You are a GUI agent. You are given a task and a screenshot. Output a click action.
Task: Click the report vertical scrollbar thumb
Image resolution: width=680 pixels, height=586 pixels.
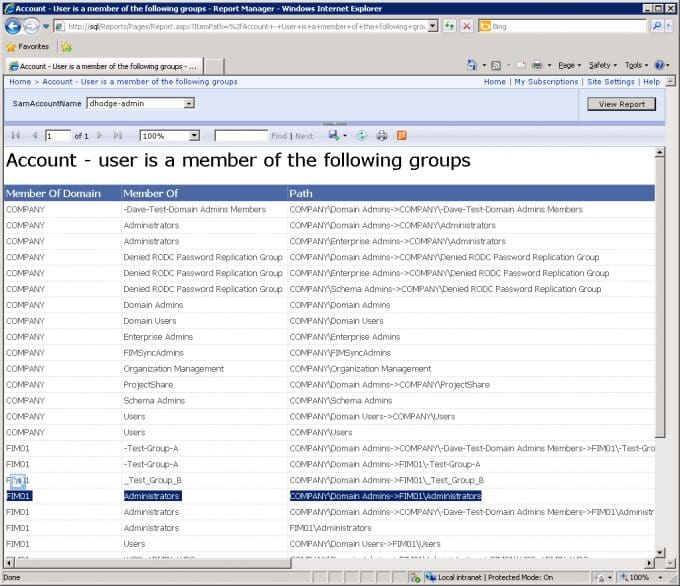(x=660, y=298)
